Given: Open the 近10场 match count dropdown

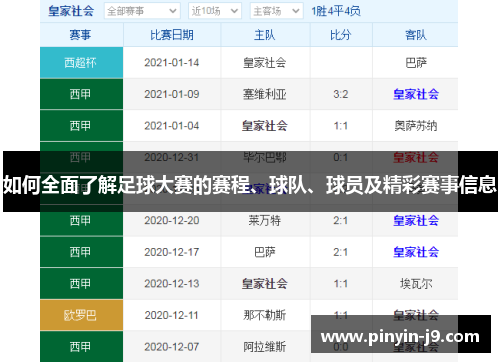Looking at the screenshot, I should point(215,11).
